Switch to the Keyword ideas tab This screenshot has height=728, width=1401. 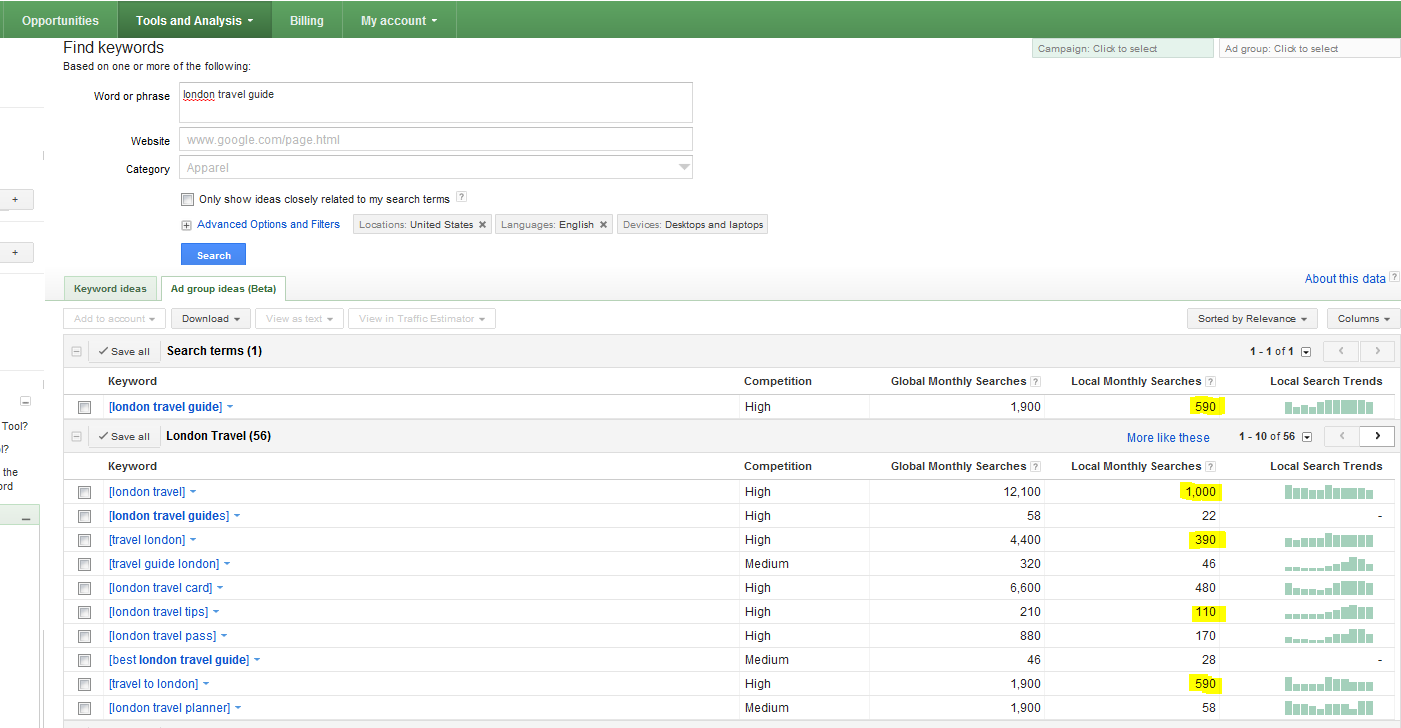tap(110, 289)
